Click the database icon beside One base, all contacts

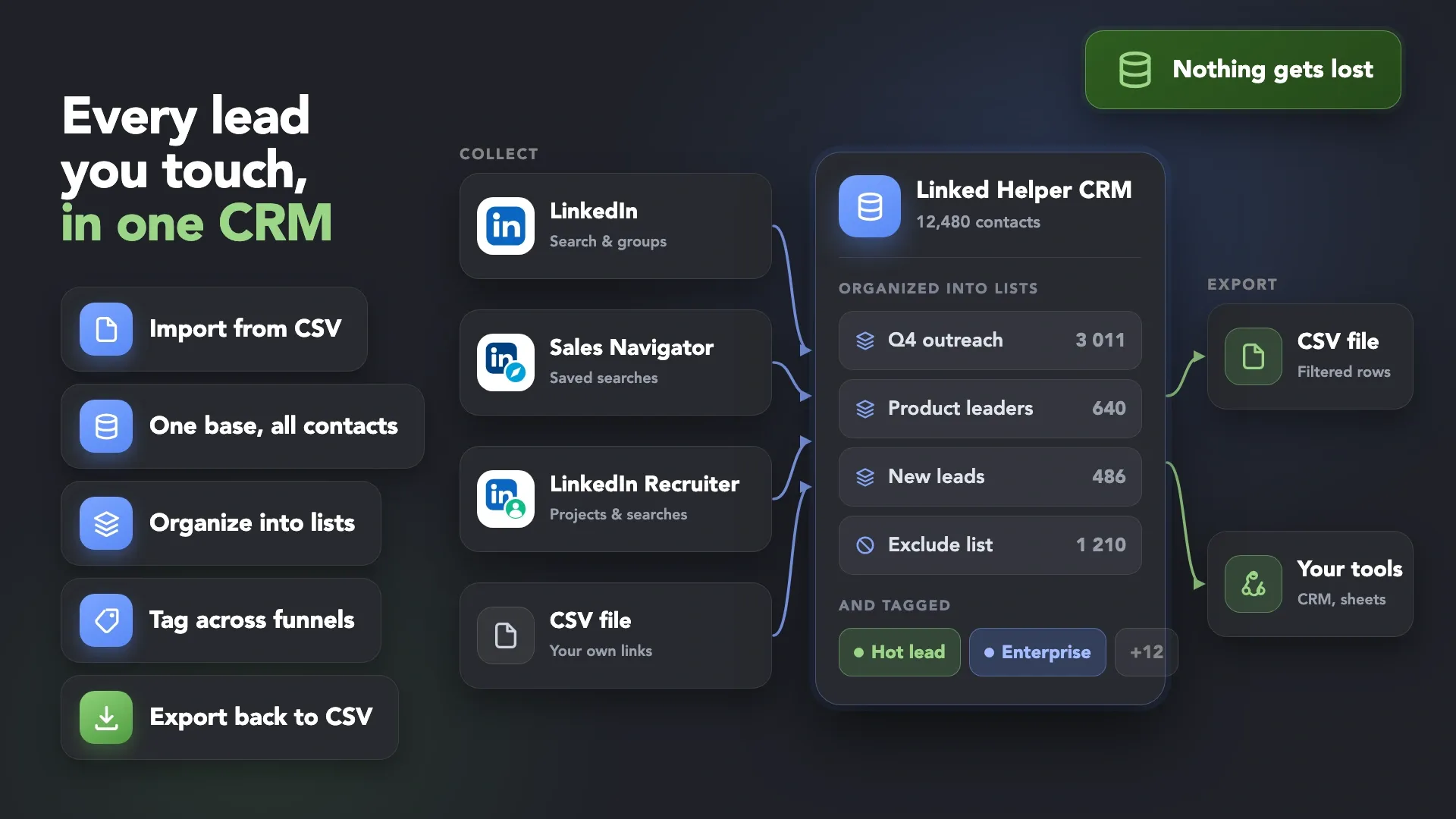106,426
